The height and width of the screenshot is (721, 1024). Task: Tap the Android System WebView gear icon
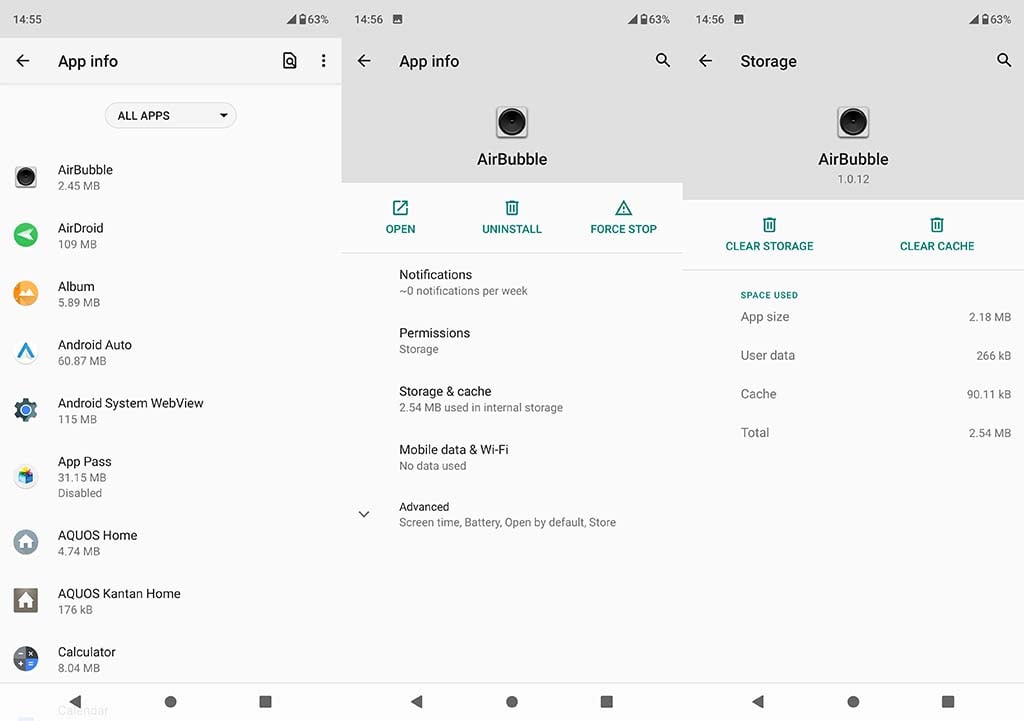coord(26,410)
